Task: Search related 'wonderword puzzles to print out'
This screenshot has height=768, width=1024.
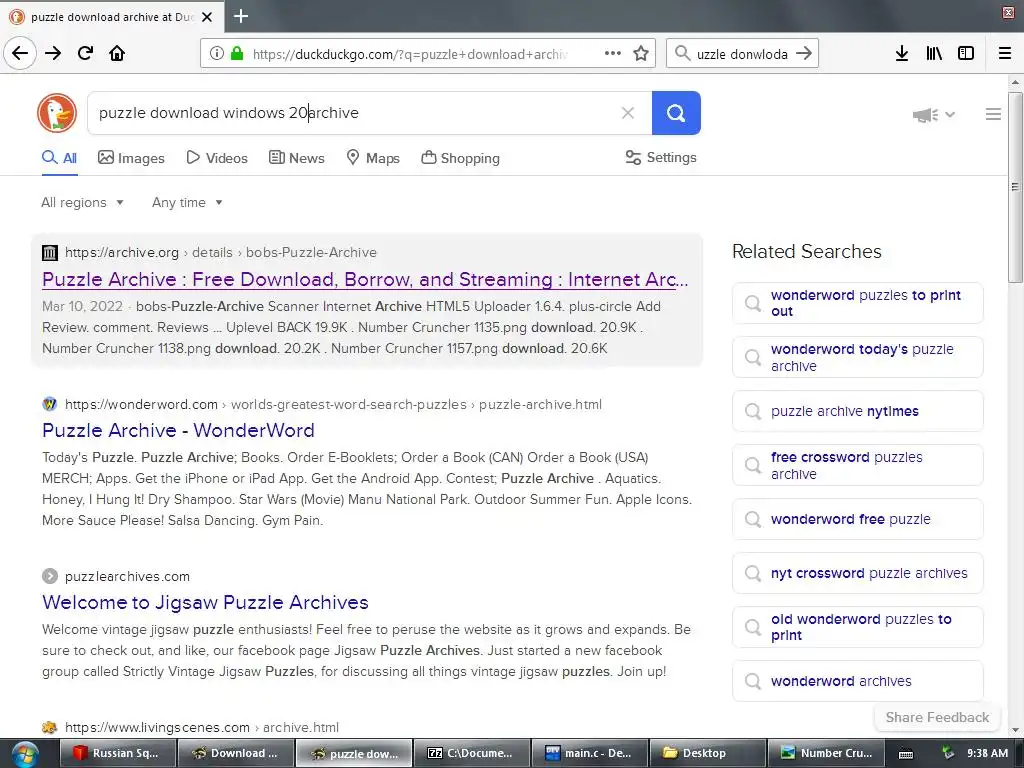Action: tap(857, 303)
